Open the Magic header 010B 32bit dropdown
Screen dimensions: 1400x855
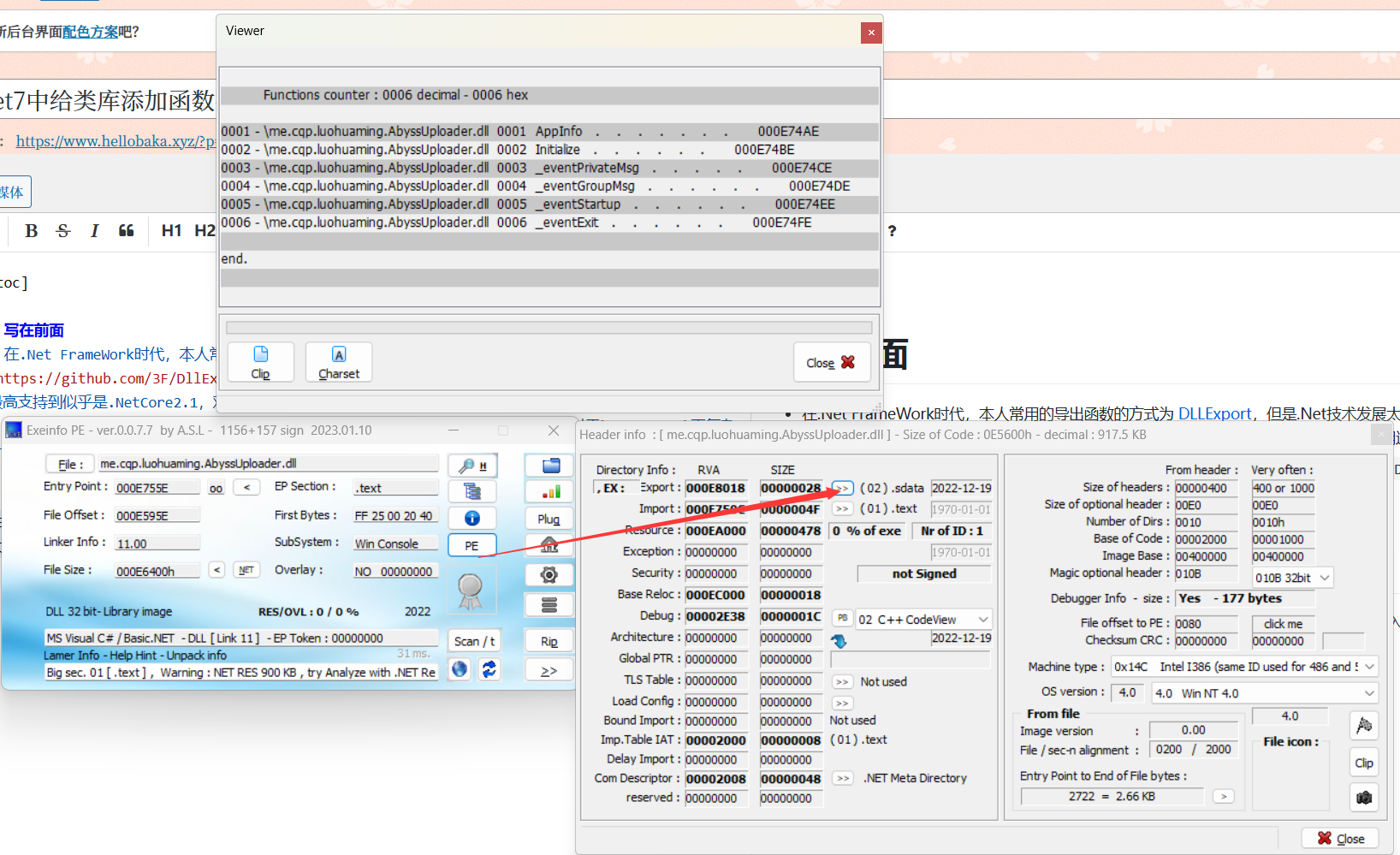pos(1325,578)
